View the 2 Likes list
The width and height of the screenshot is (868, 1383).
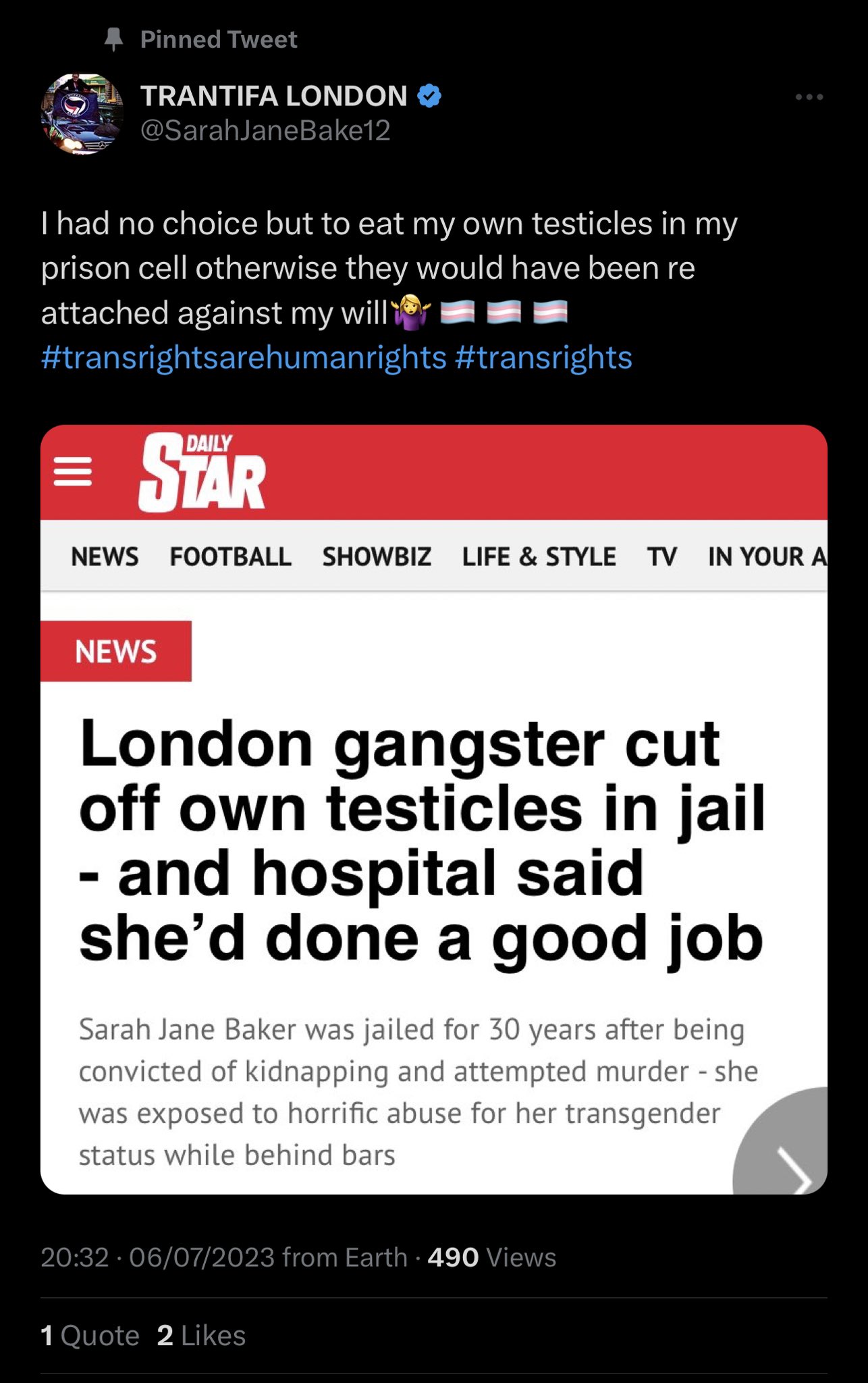click(201, 1336)
